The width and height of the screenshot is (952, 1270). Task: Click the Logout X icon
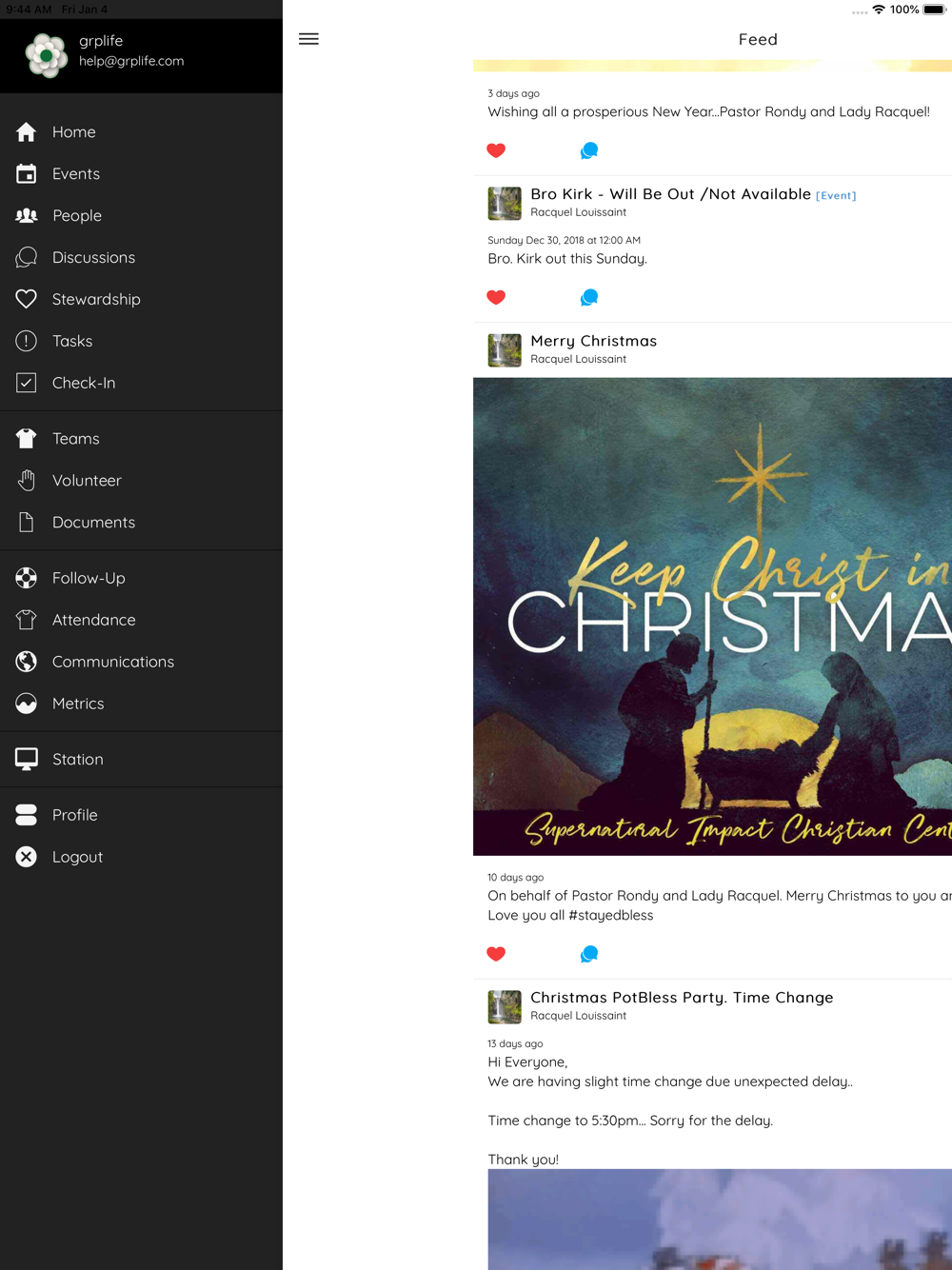click(27, 857)
